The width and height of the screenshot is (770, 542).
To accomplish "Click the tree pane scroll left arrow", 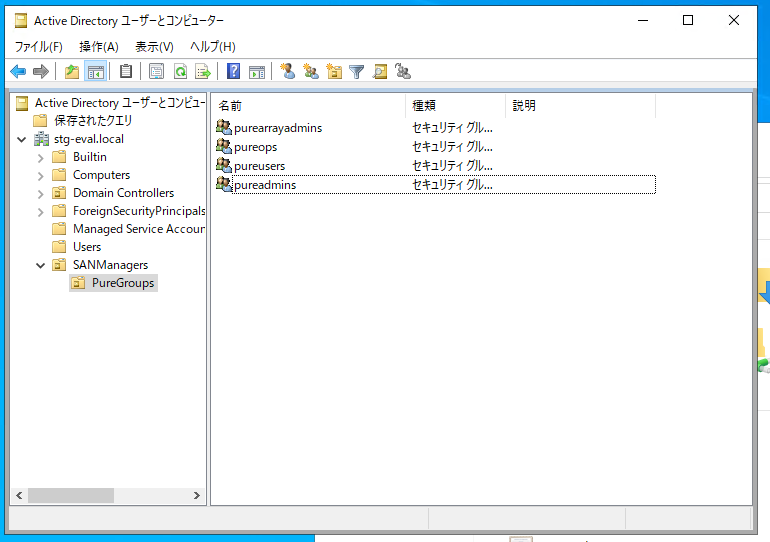I will pos(19,495).
